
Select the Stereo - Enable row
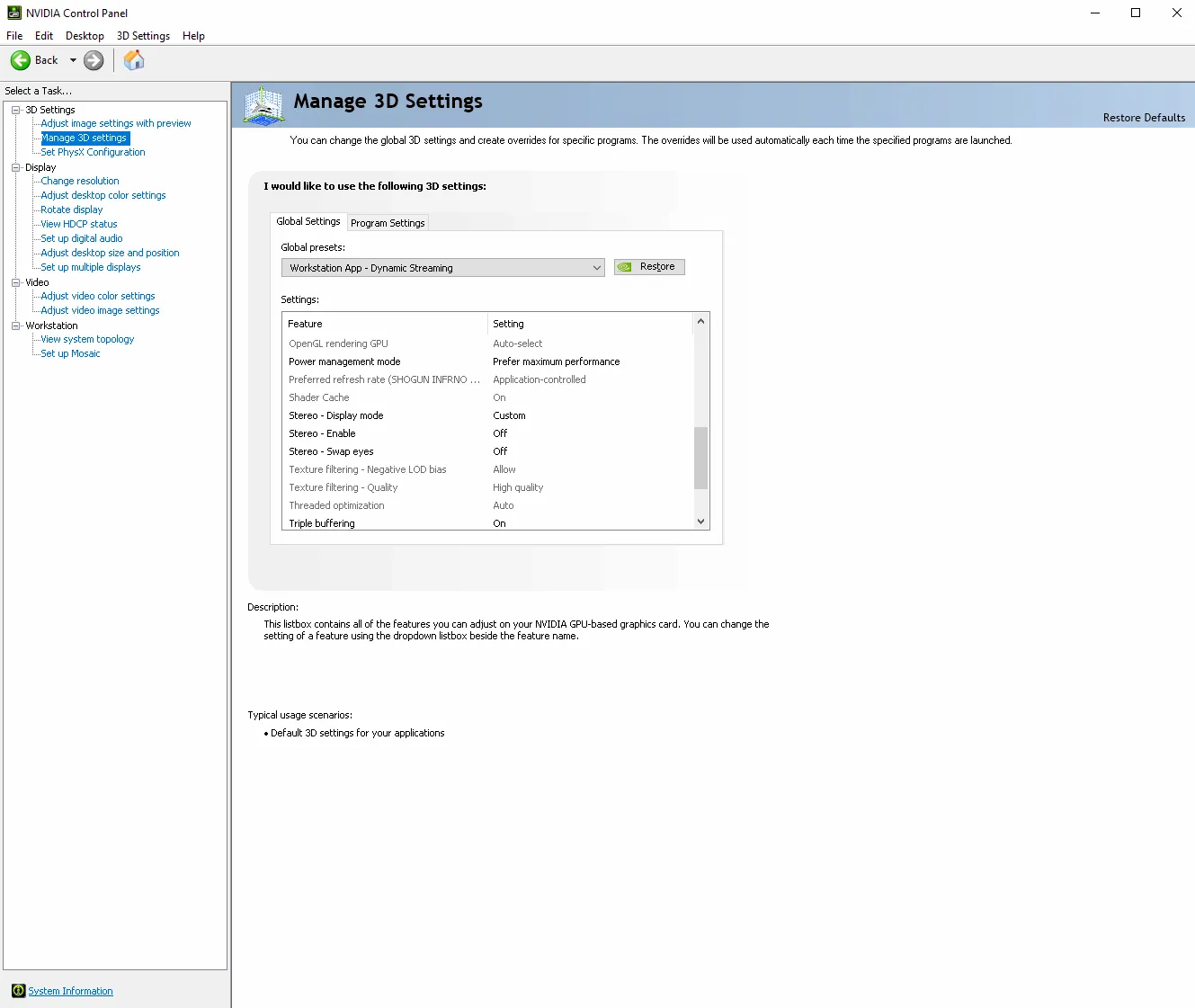487,433
